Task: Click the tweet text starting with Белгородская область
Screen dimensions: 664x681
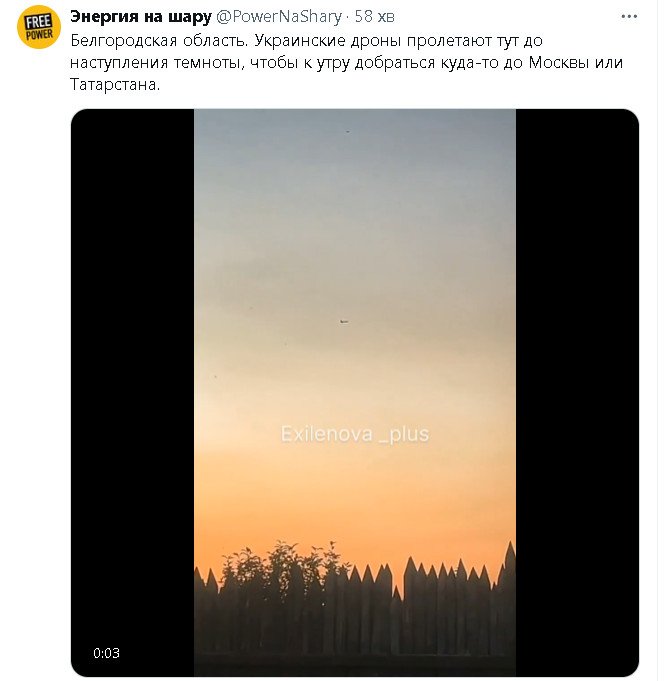Action: (x=346, y=62)
